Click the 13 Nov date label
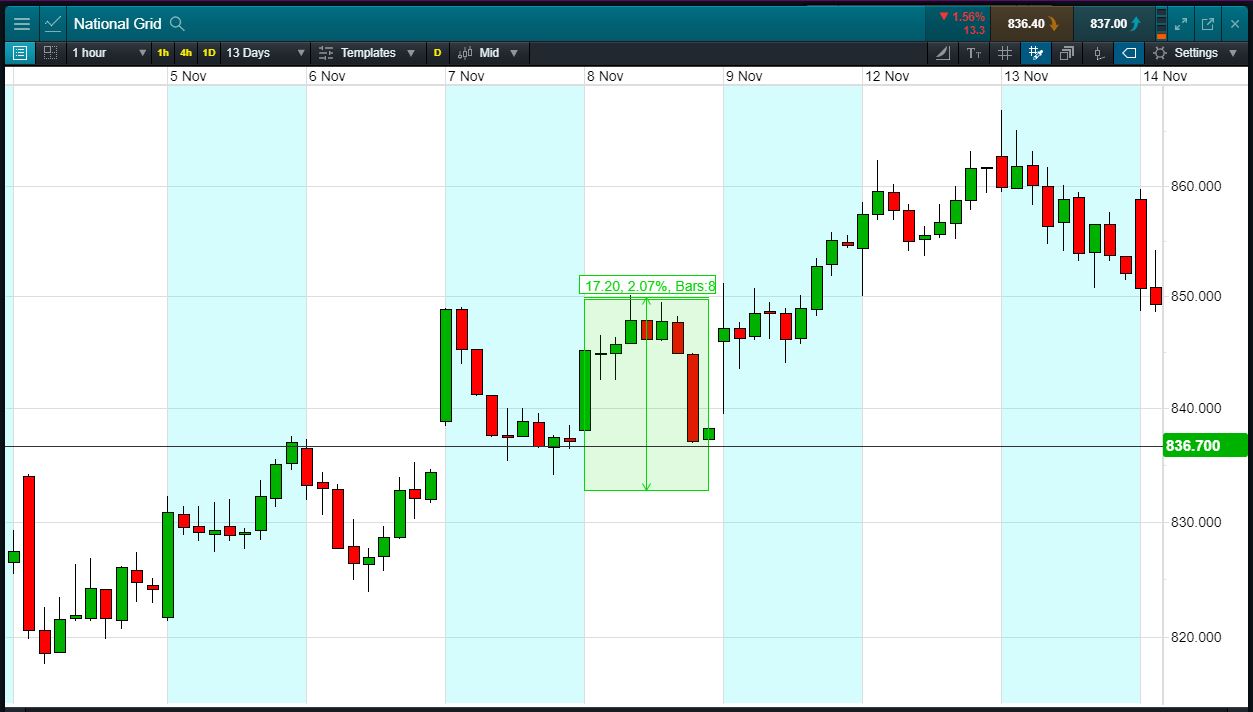This screenshot has width=1253, height=712. pyautogui.click(x=1026, y=76)
